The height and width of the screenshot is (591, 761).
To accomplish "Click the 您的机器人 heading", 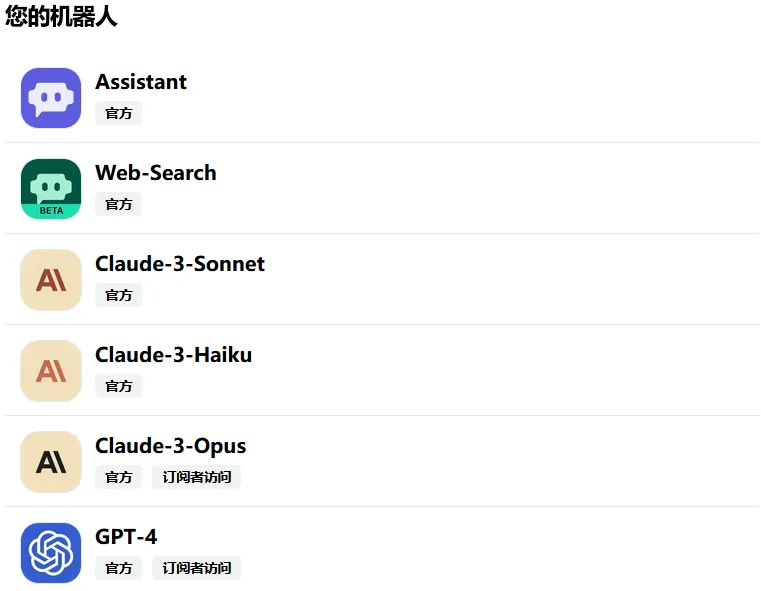I will pos(61,16).
